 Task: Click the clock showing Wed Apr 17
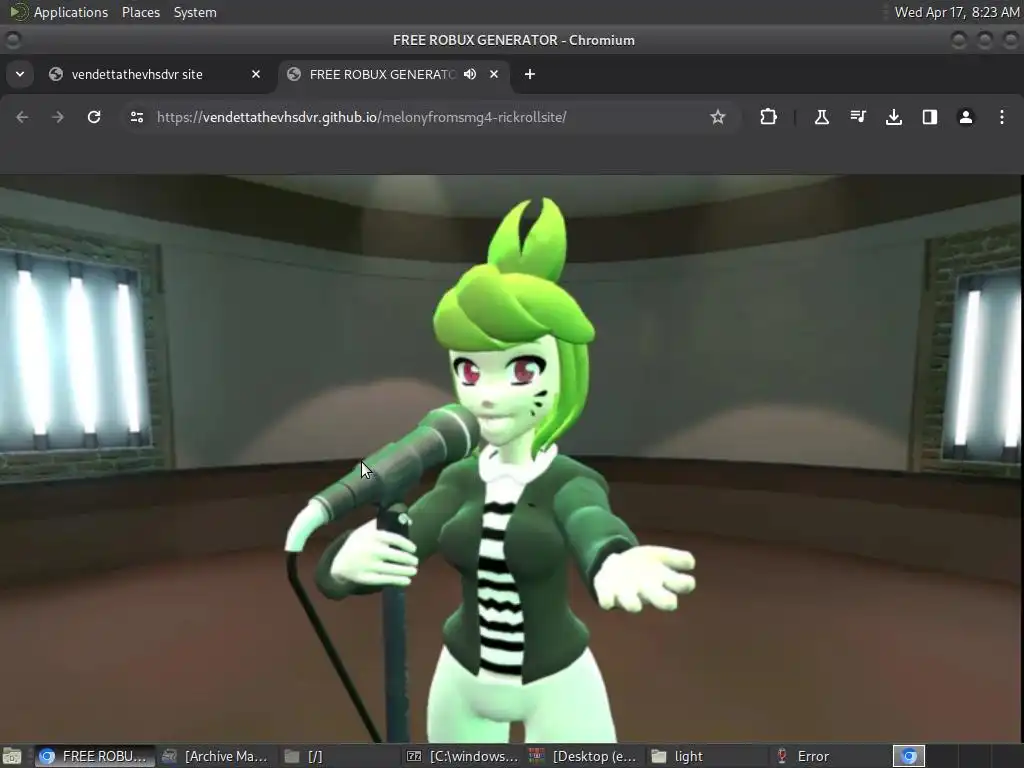click(957, 12)
